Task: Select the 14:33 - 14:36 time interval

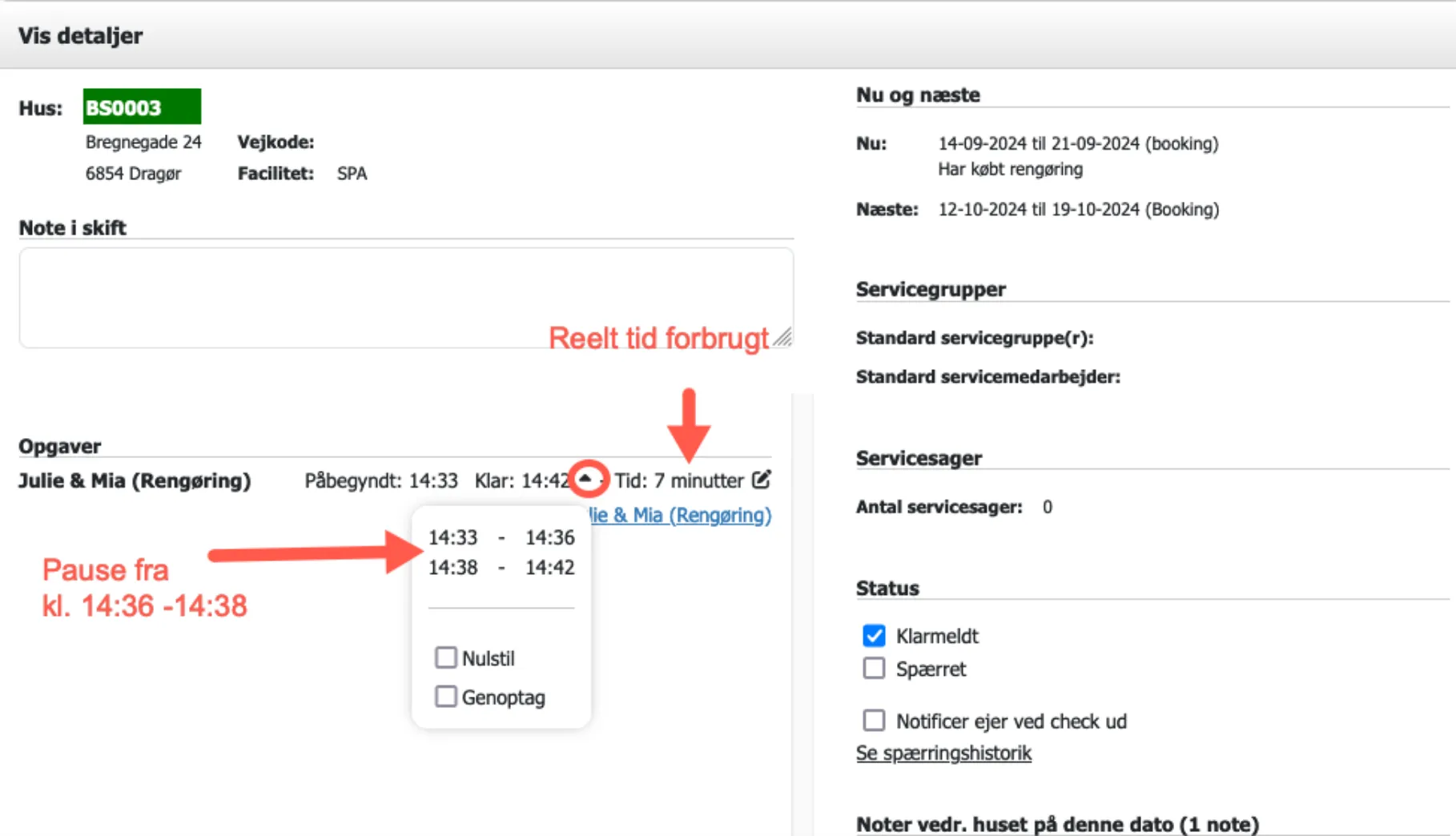Action: tap(501, 537)
